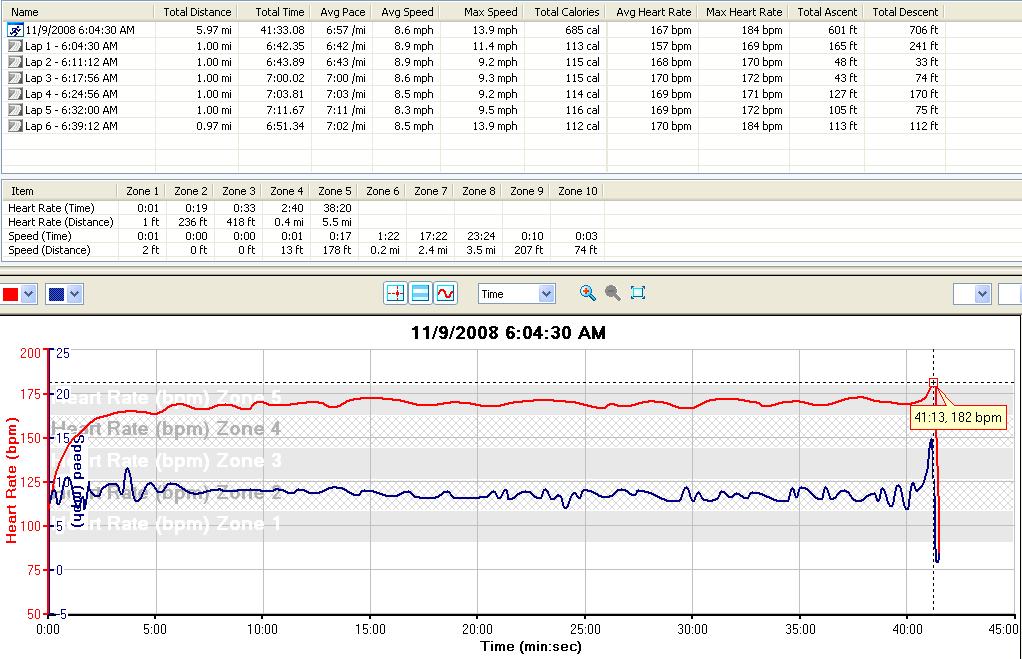Click the red heart rate color swatch
Image resolution: width=1022 pixels, height=659 pixels.
(10, 295)
